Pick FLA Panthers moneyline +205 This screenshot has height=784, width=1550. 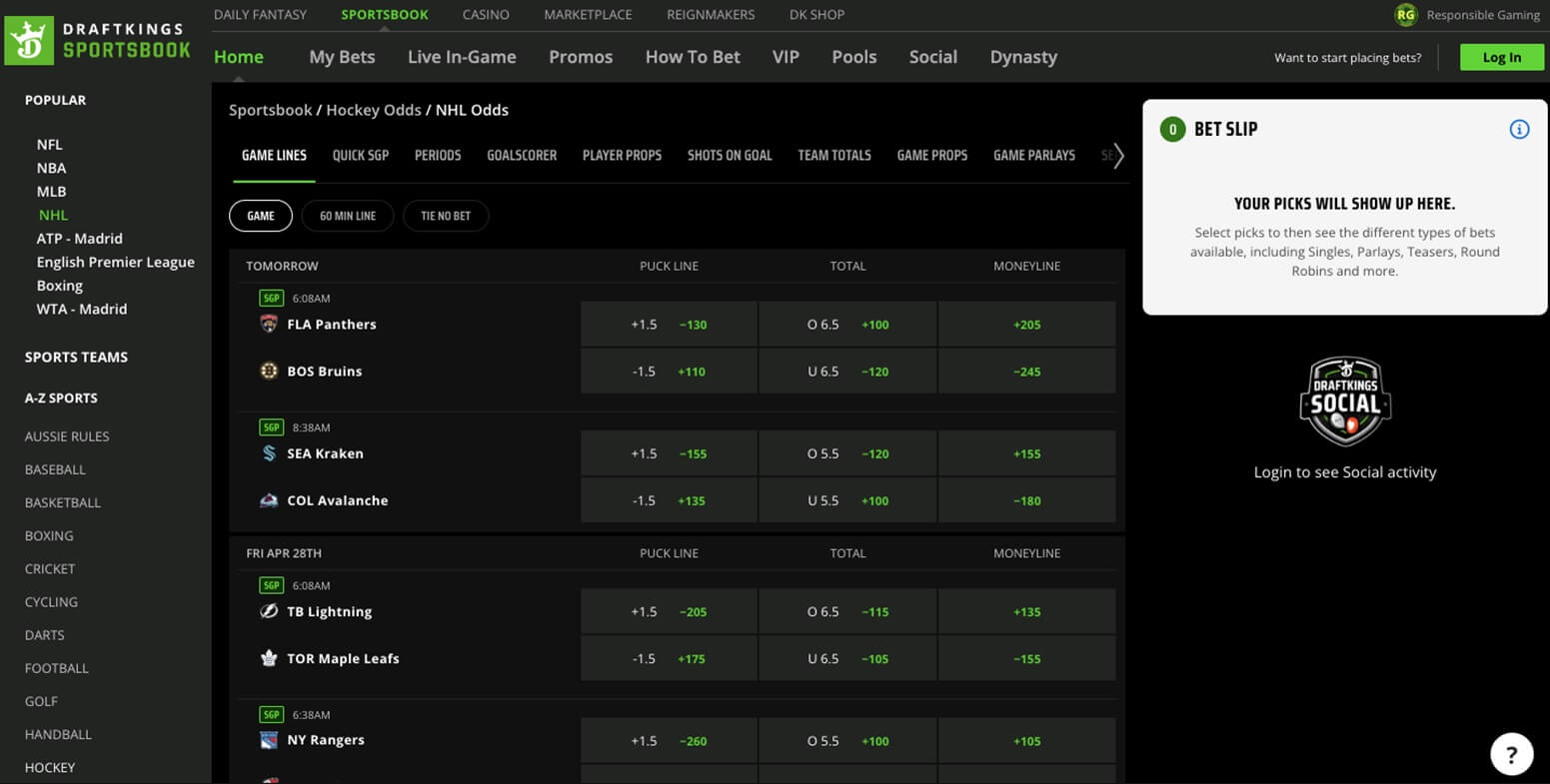(1027, 325)
